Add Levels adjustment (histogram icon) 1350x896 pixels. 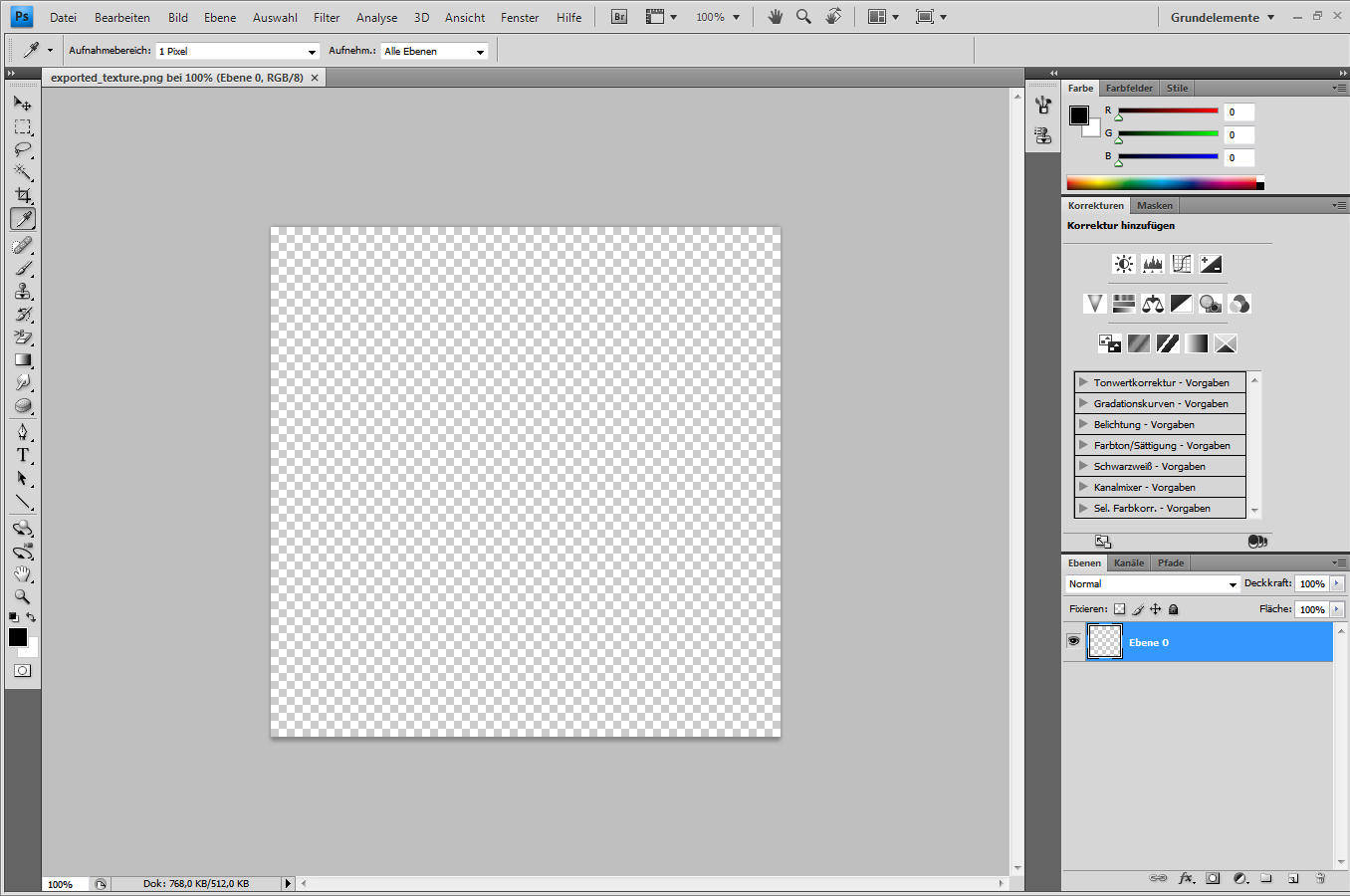pyautogui.click(x=1153, y=264)
